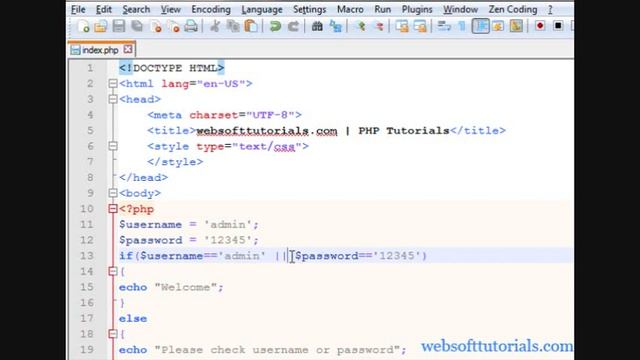This screenshot has height=360, width=640.
Task: Open the Search menu
Action: [x=136, y=9]
